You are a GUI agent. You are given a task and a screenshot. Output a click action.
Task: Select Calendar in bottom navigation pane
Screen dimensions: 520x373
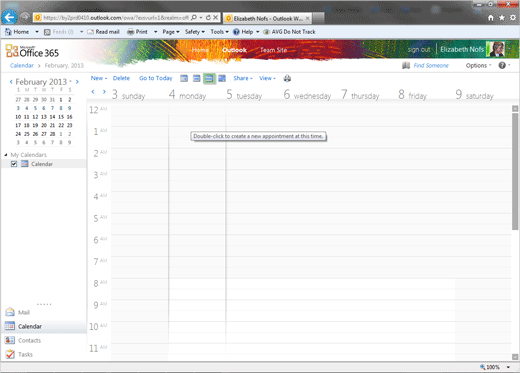coord(43,326)
